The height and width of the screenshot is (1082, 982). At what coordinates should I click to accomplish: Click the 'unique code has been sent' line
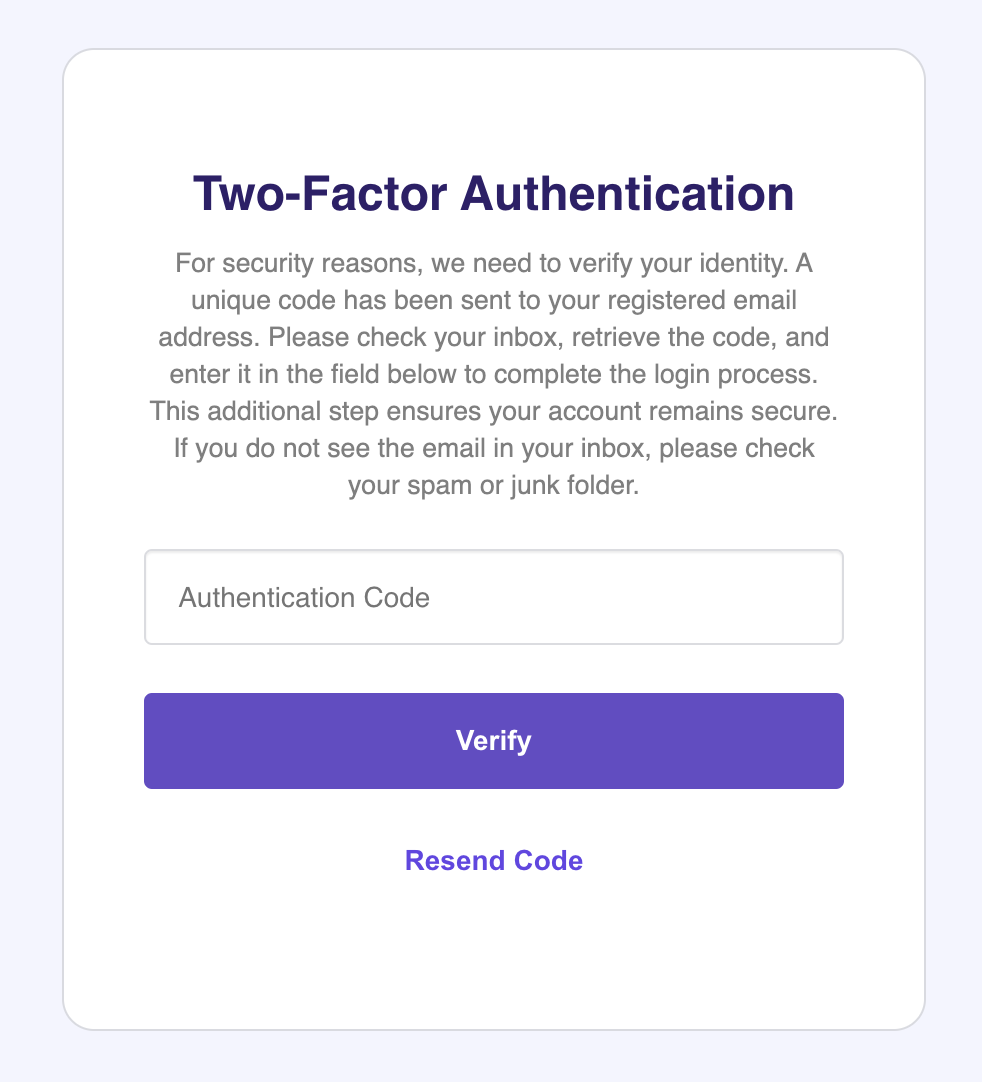493,300
